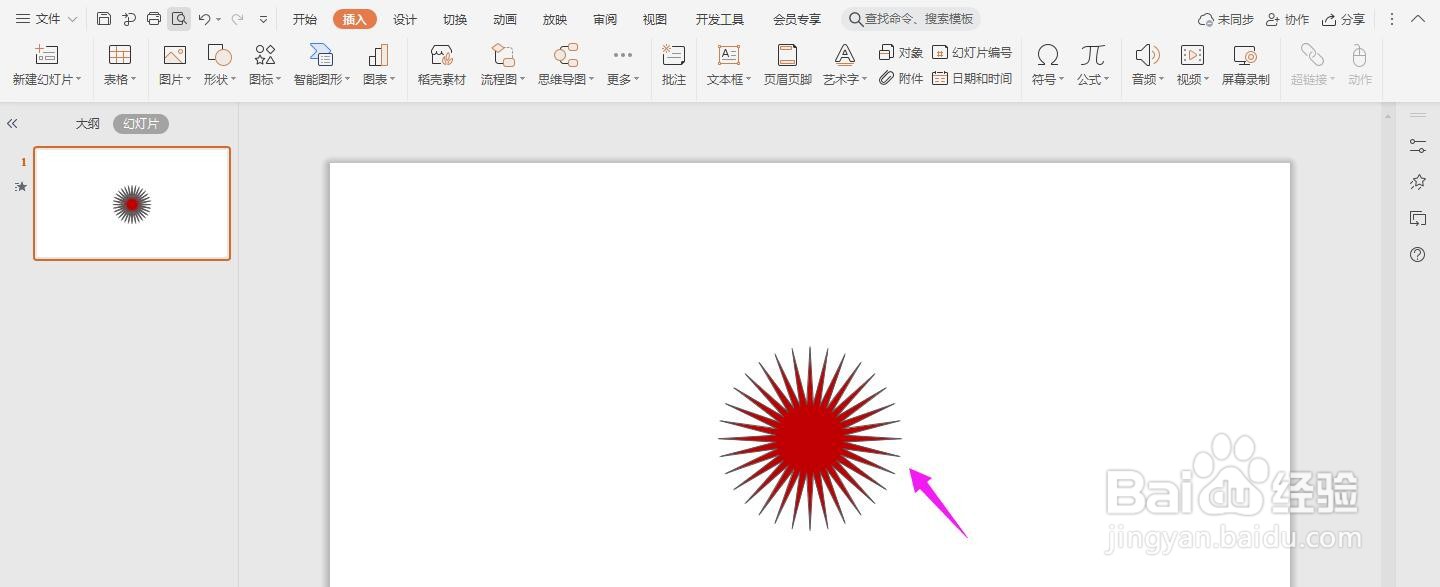Image resolution: width=1440 pixels, height=587 pixels.
Task: Select the red starburst shape on the slide
Action: [810, 438]
